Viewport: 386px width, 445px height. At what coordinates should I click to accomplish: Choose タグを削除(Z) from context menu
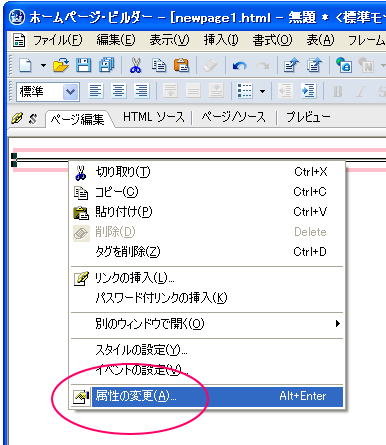click(207, 252)
